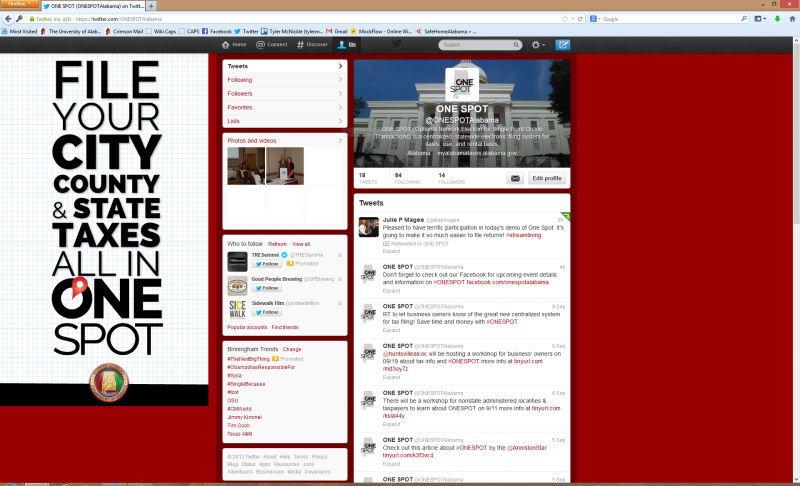Open the second photo thumbnail
The image size is (800, 486).
(x=285, y=166)
